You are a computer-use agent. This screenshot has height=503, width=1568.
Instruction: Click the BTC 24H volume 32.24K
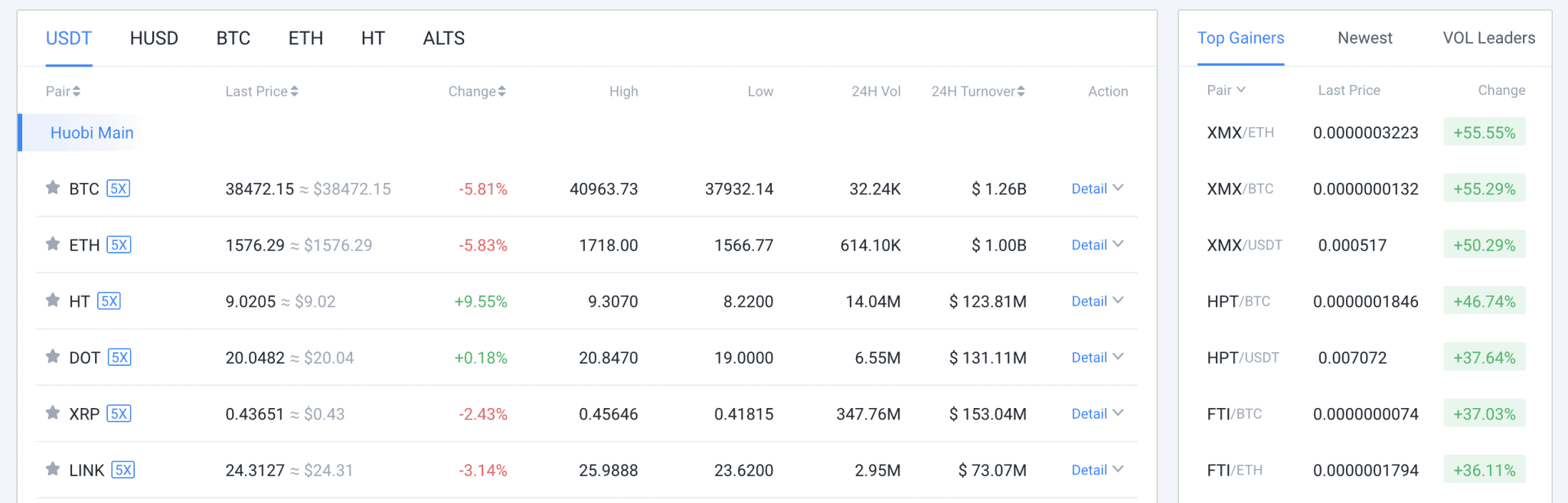tap(875, 189)
